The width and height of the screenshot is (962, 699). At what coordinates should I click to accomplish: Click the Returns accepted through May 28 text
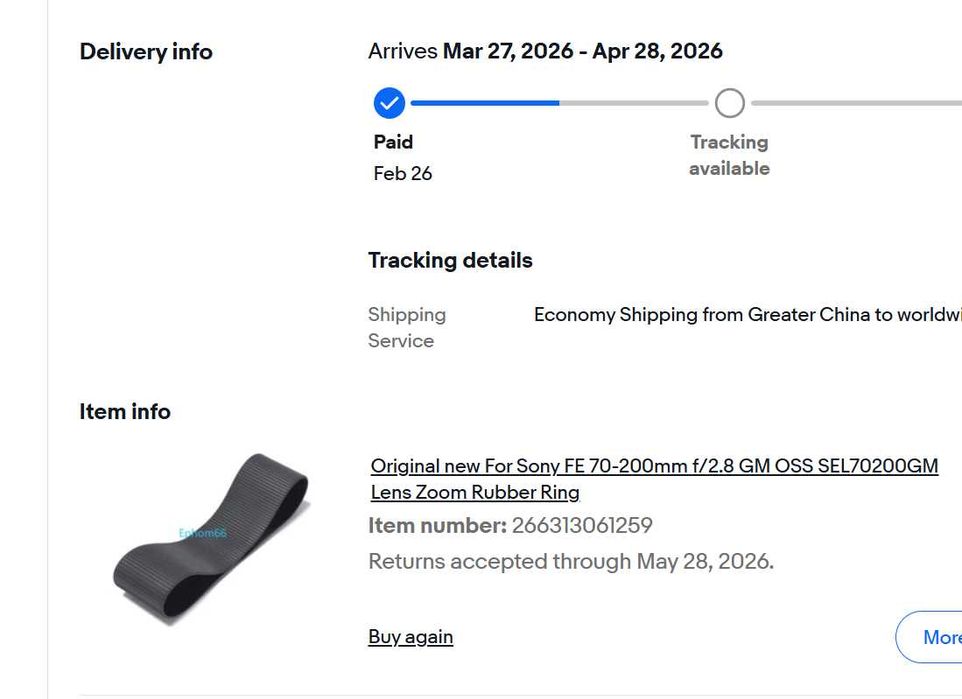[570, 561]
